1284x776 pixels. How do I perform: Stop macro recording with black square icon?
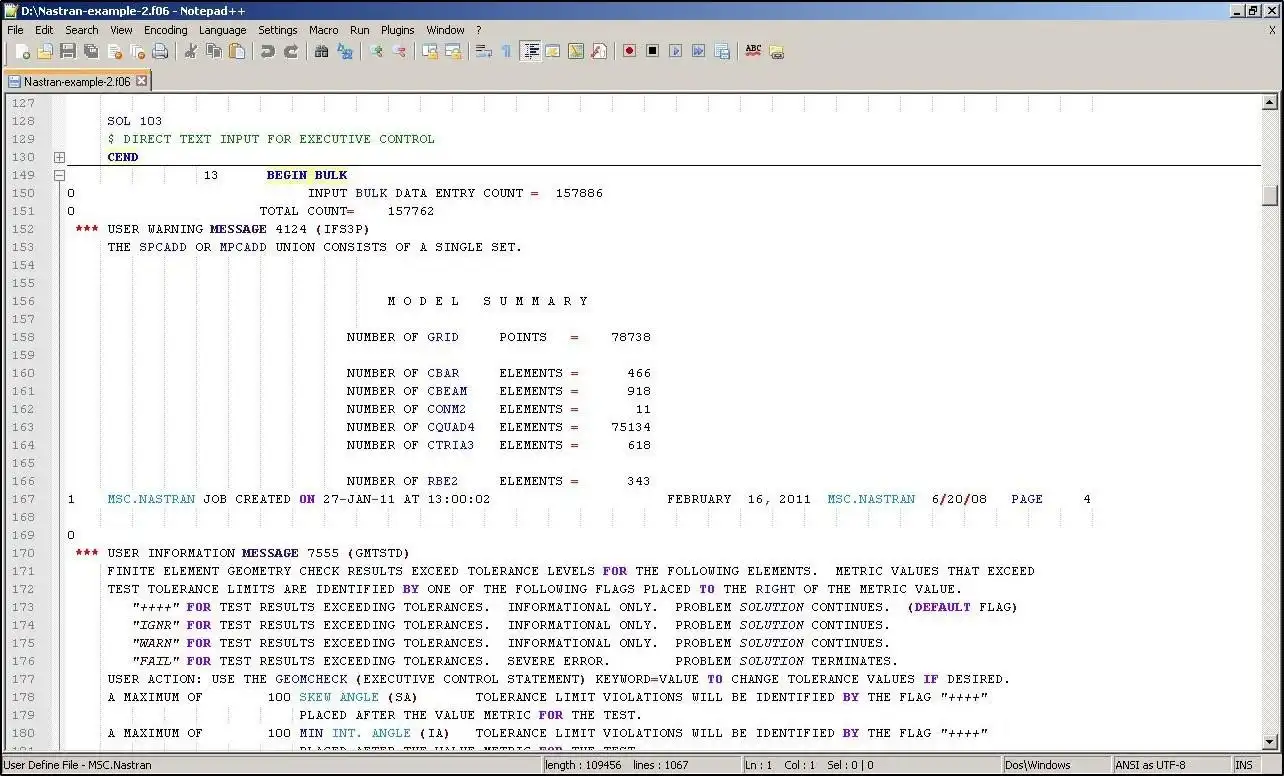pyautogui.click(x=653, y=51)
